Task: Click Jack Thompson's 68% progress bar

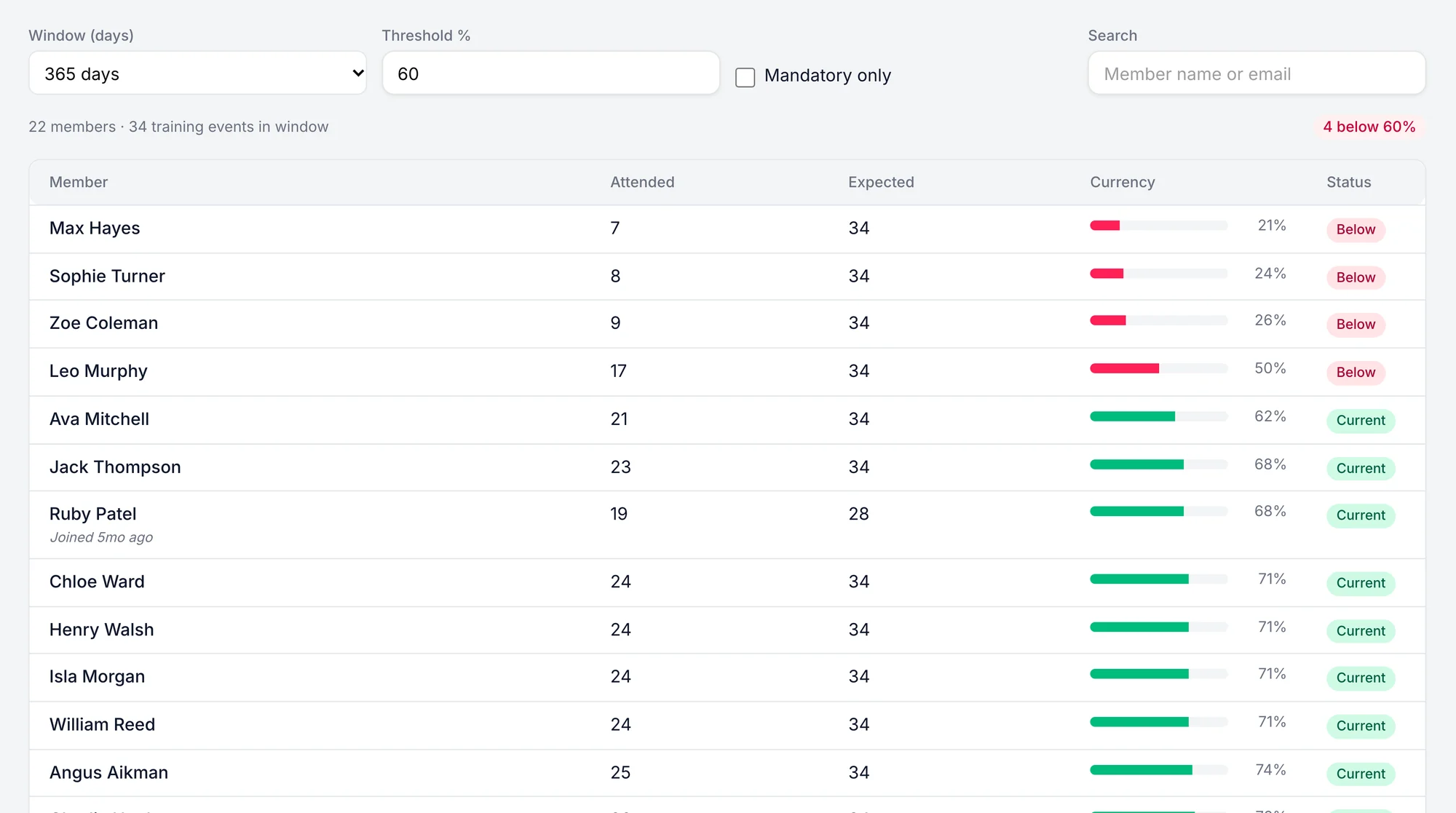Action: click(x=1159, y=464)
